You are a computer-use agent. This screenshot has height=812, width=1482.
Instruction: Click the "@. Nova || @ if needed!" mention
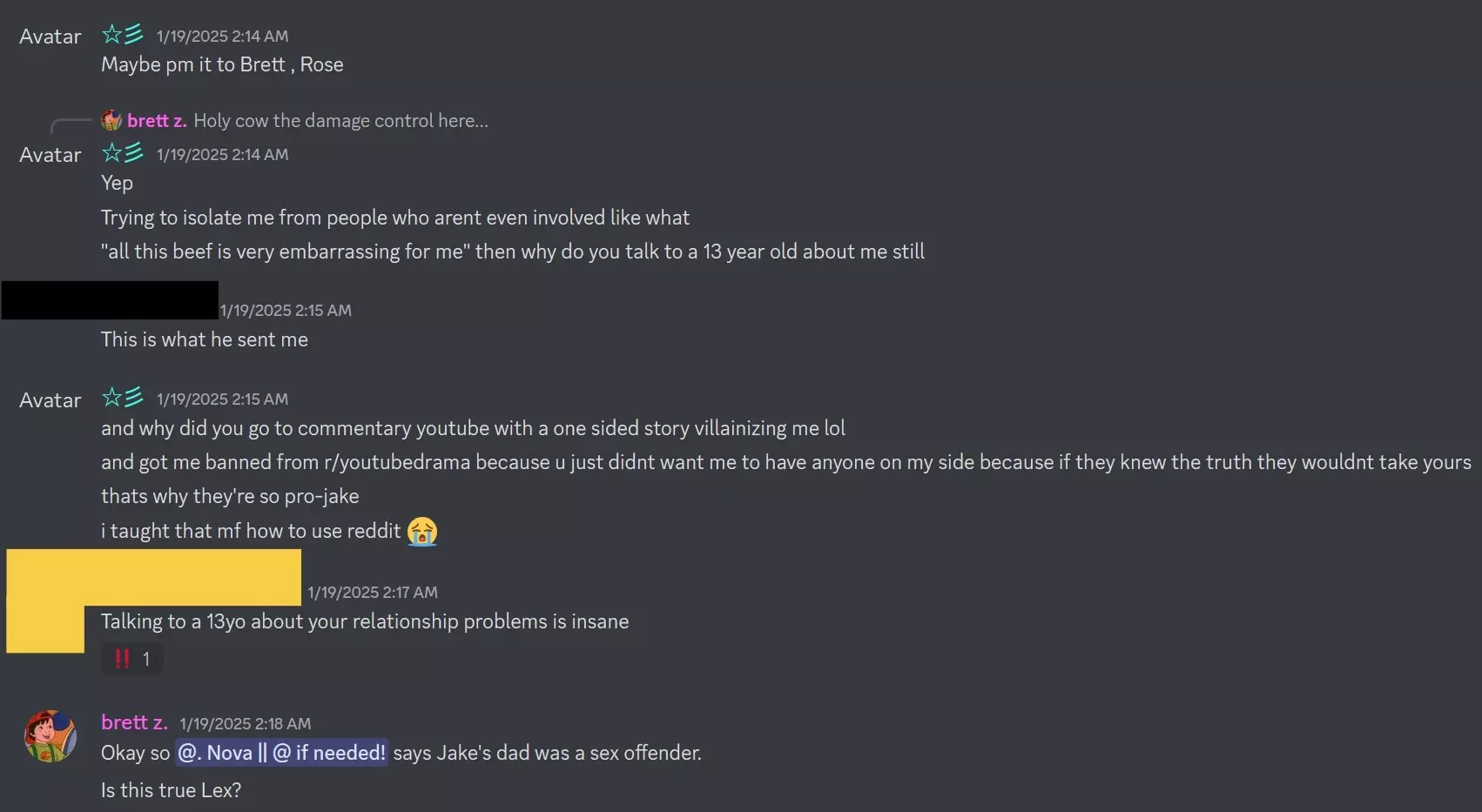282,753
